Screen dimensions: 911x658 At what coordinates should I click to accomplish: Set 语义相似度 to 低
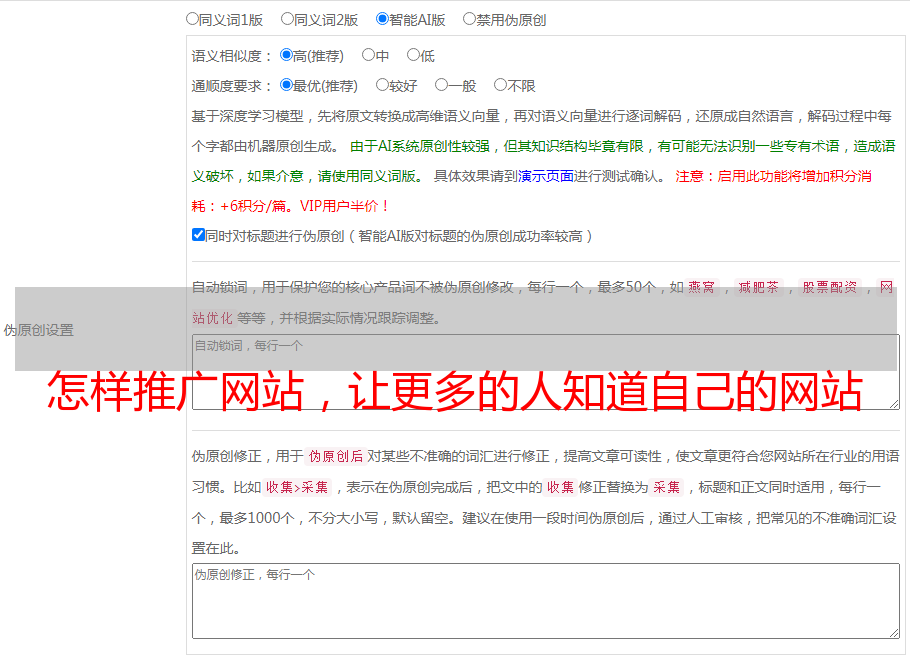(x=413, y=55)
